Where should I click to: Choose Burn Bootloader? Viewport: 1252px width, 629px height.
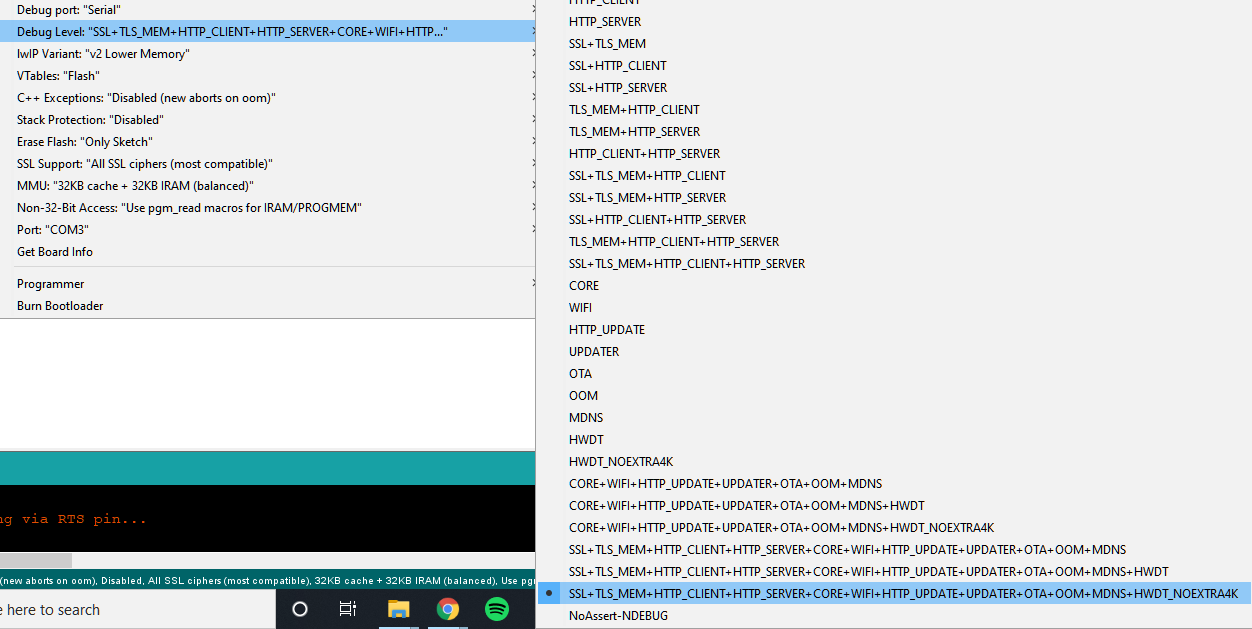pyautogui.click(x=268, y=306)
